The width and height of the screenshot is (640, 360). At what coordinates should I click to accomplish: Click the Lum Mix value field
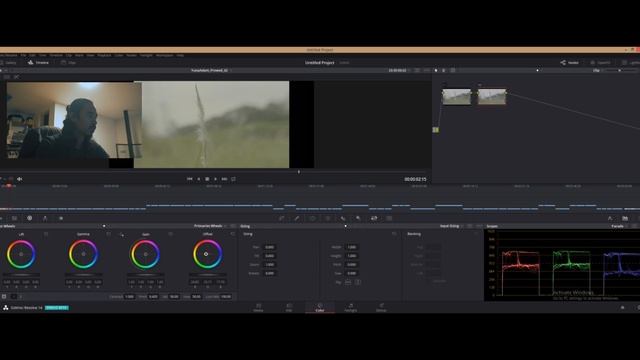point(226,297)
